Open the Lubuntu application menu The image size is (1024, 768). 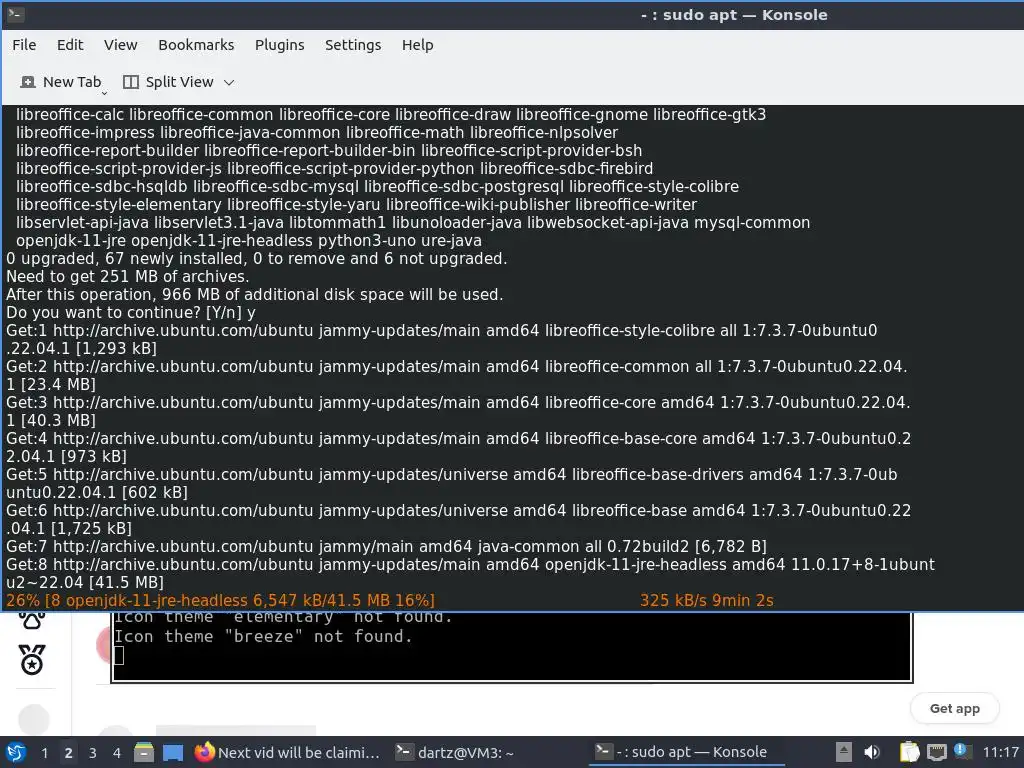point(16,752)
